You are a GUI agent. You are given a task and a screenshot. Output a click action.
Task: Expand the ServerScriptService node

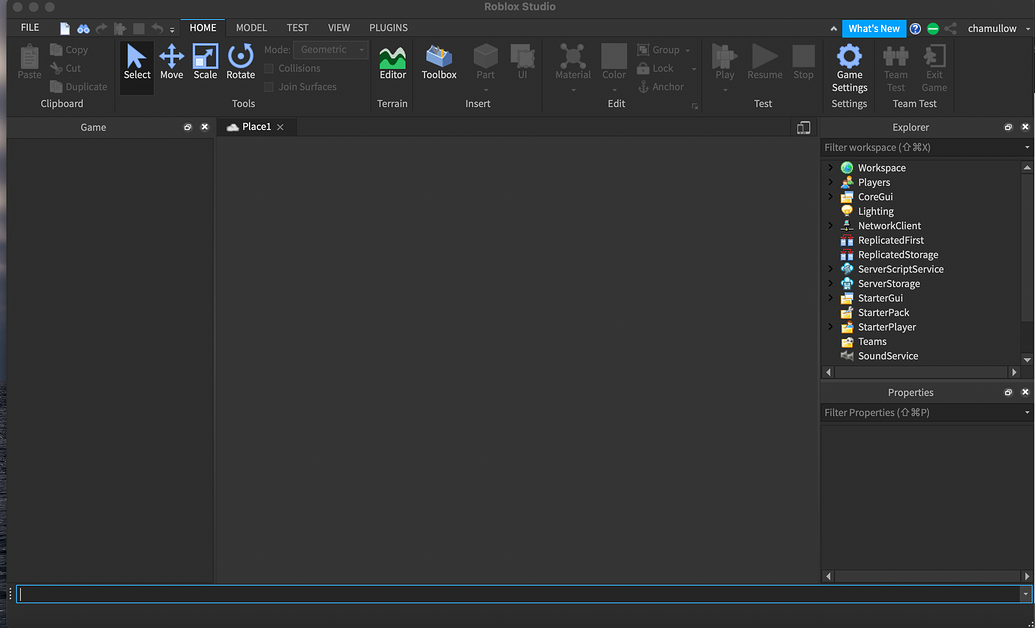point(830,269)
